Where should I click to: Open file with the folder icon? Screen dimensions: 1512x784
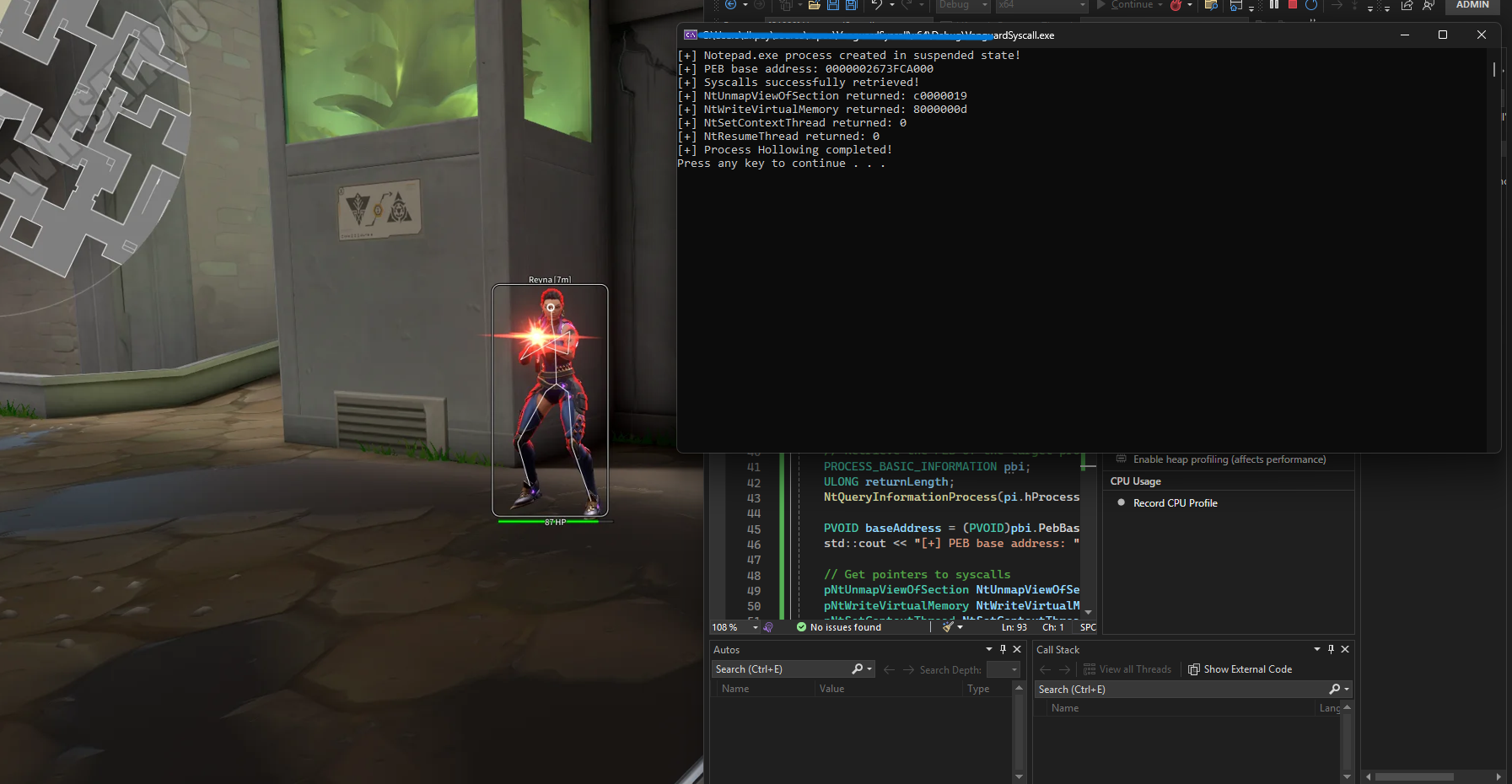[x=814, y=4]
